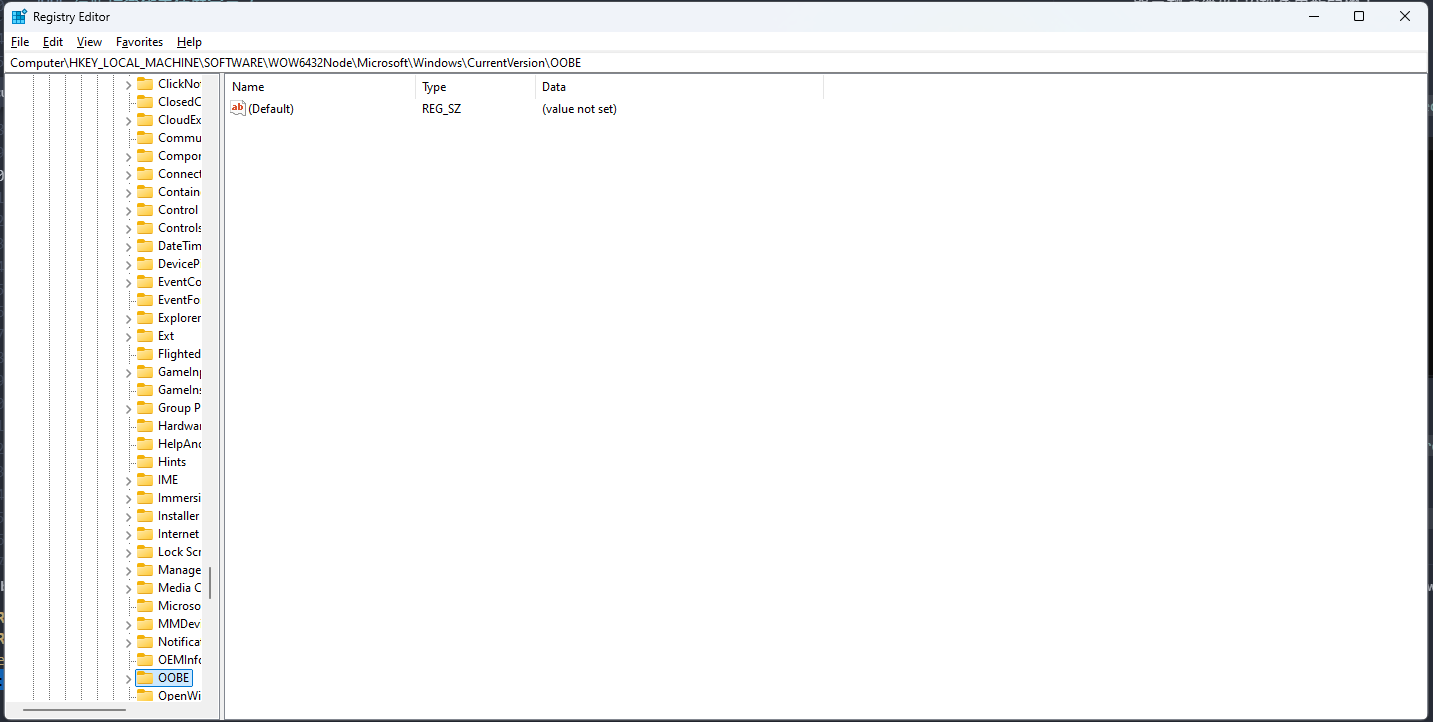
Task: Open the Edit menu
Action: pos(52,41)
